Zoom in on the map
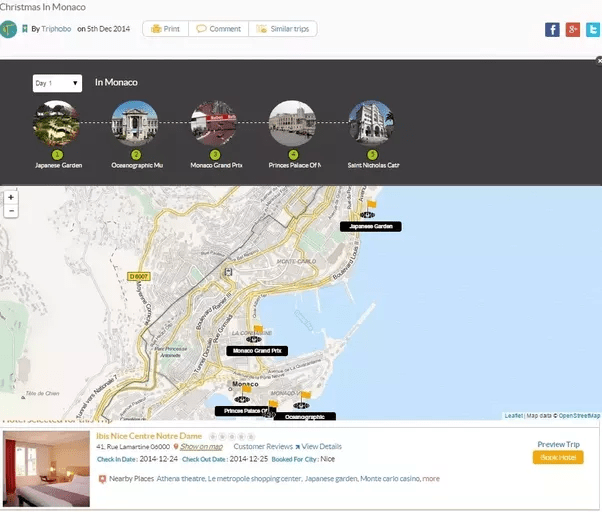This screenshot has width=602, height=512. (x=11, y=197)
